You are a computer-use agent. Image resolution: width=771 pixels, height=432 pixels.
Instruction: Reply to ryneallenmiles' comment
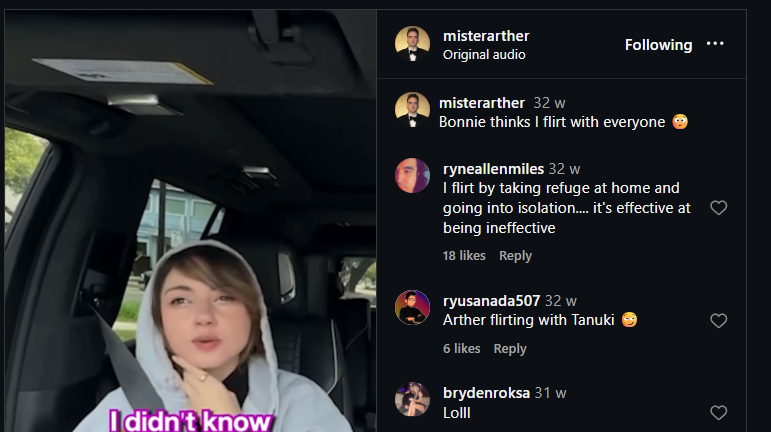(x=515, y=256)
